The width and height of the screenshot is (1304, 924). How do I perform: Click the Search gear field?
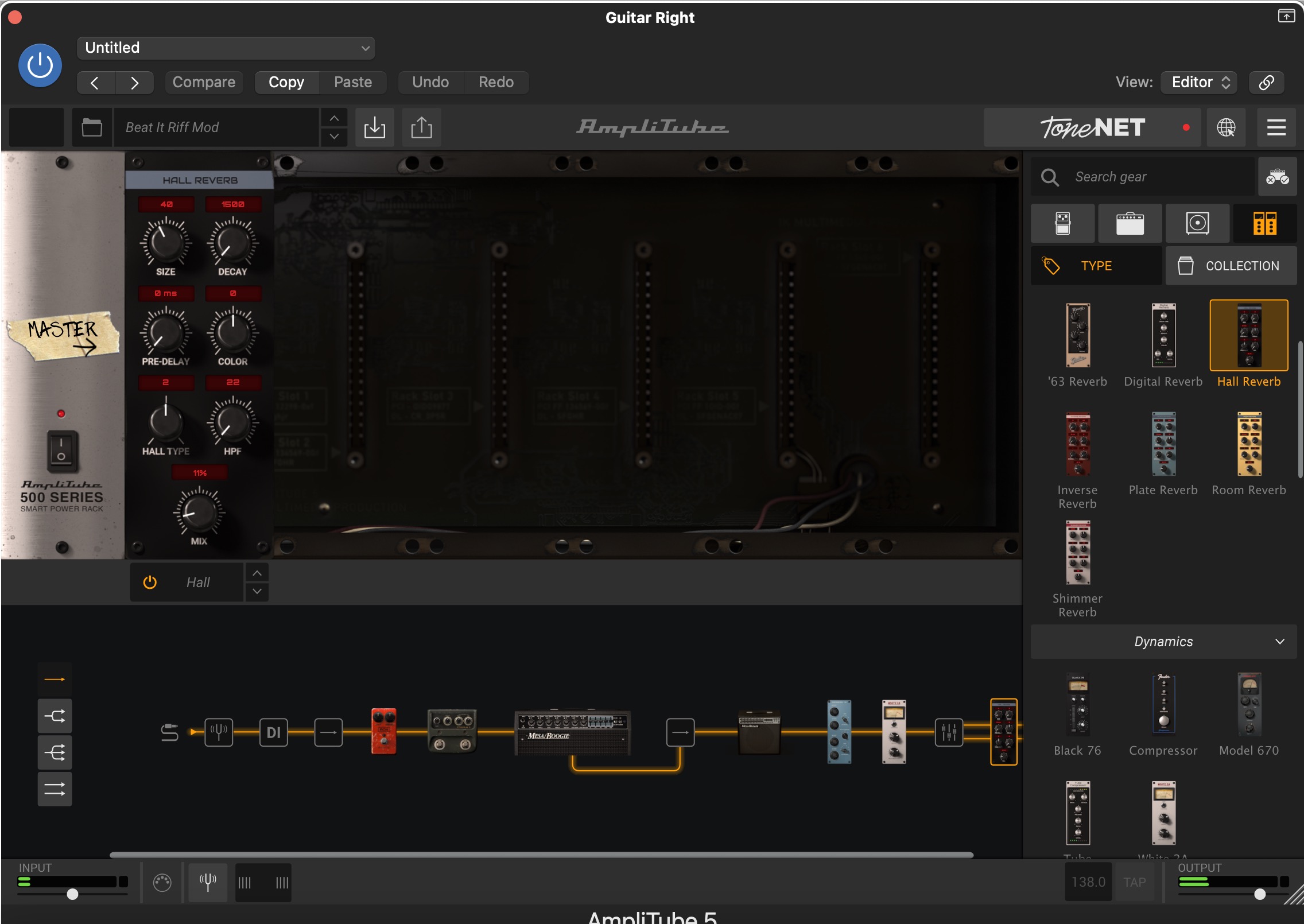[1142, 177]
